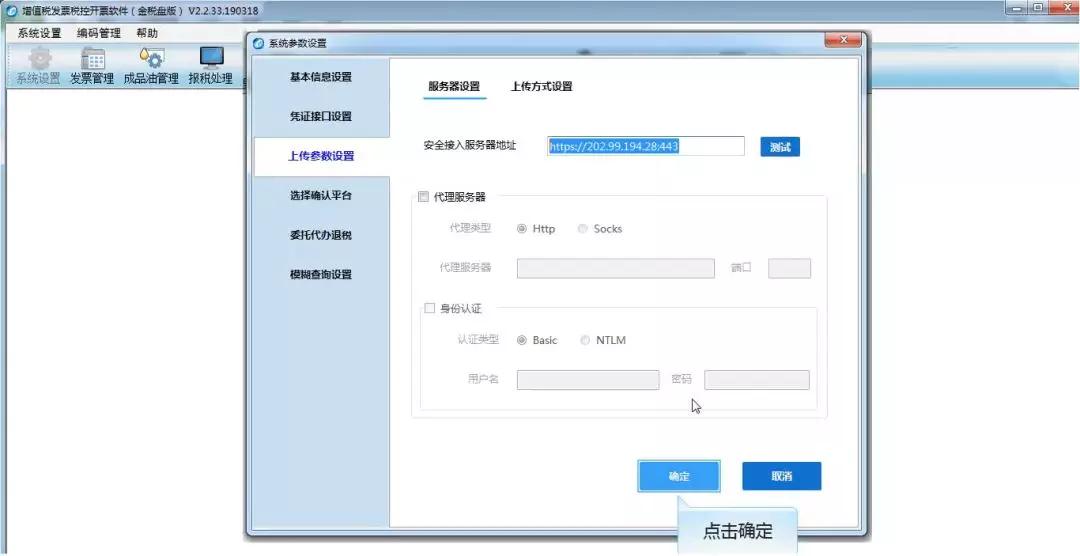Click the 测试 button
Image resolution: width=1080 pixels, height=556 pixels.
[x=780, y=147]
